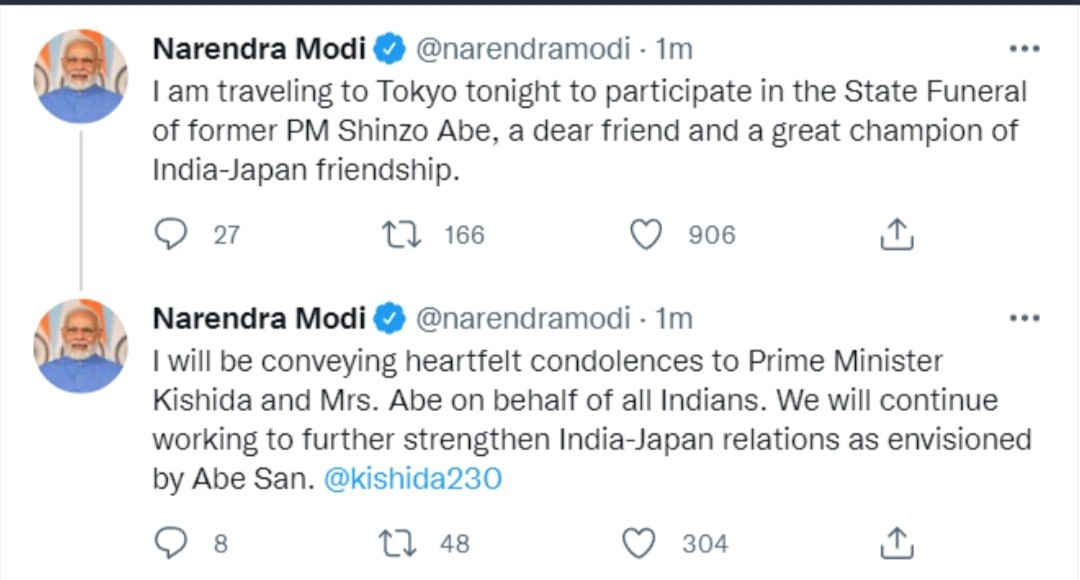
Task: Open the tweet text about India-Japan friendship
Action: click(589, 131)
